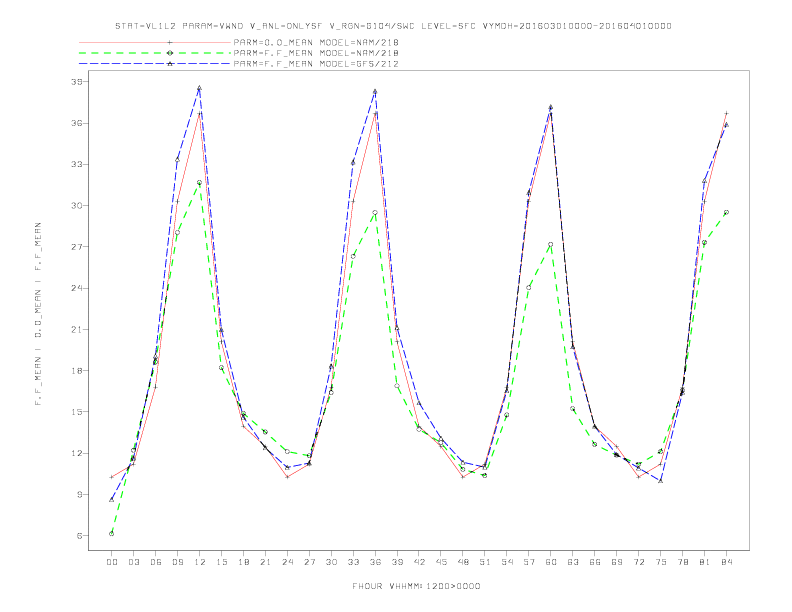
Task: Select legend entry PARM=O.O_MEAN MODEL=NAM/218
Action: click(x=316, y=42)
